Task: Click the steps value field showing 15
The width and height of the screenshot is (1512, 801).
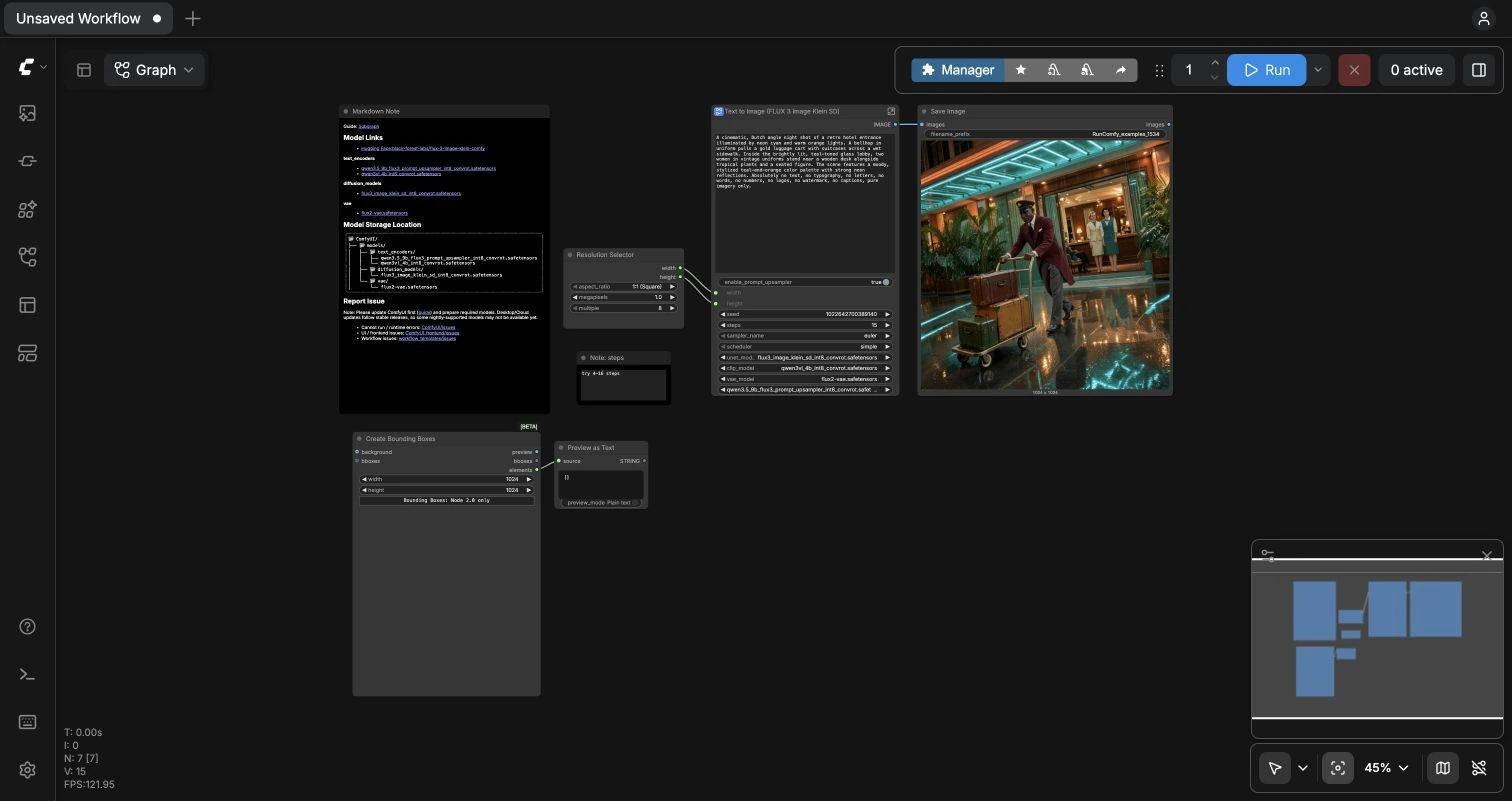Action: pos(805,325)
